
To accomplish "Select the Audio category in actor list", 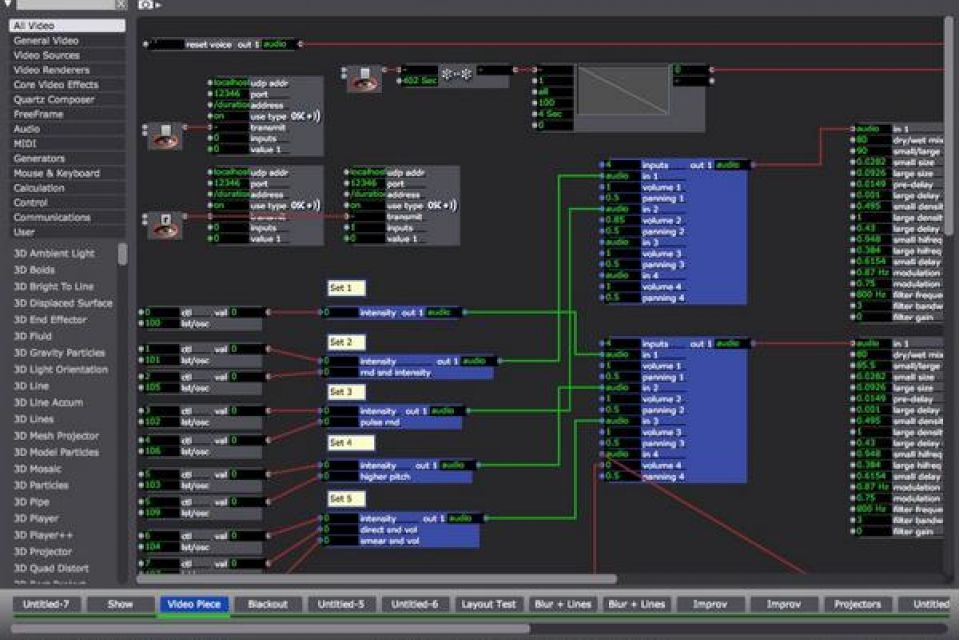I will (27, 129).
